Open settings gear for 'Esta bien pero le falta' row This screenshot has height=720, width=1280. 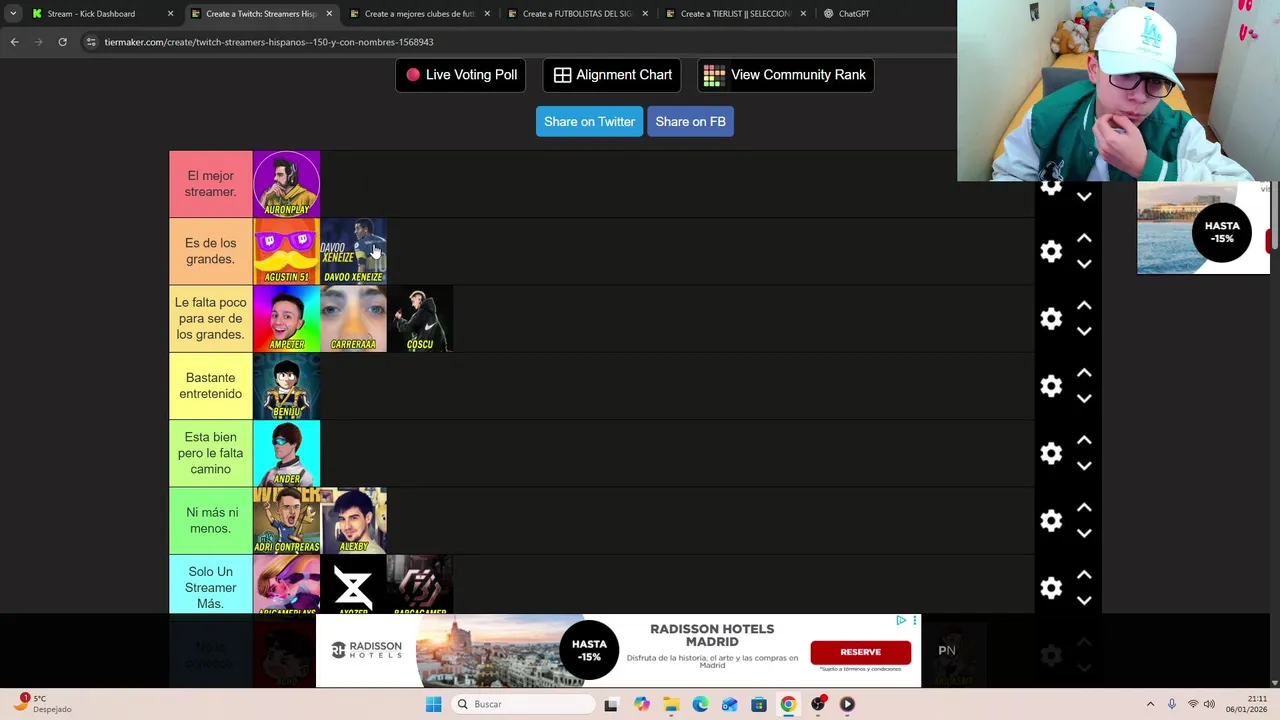[1051, 453]
